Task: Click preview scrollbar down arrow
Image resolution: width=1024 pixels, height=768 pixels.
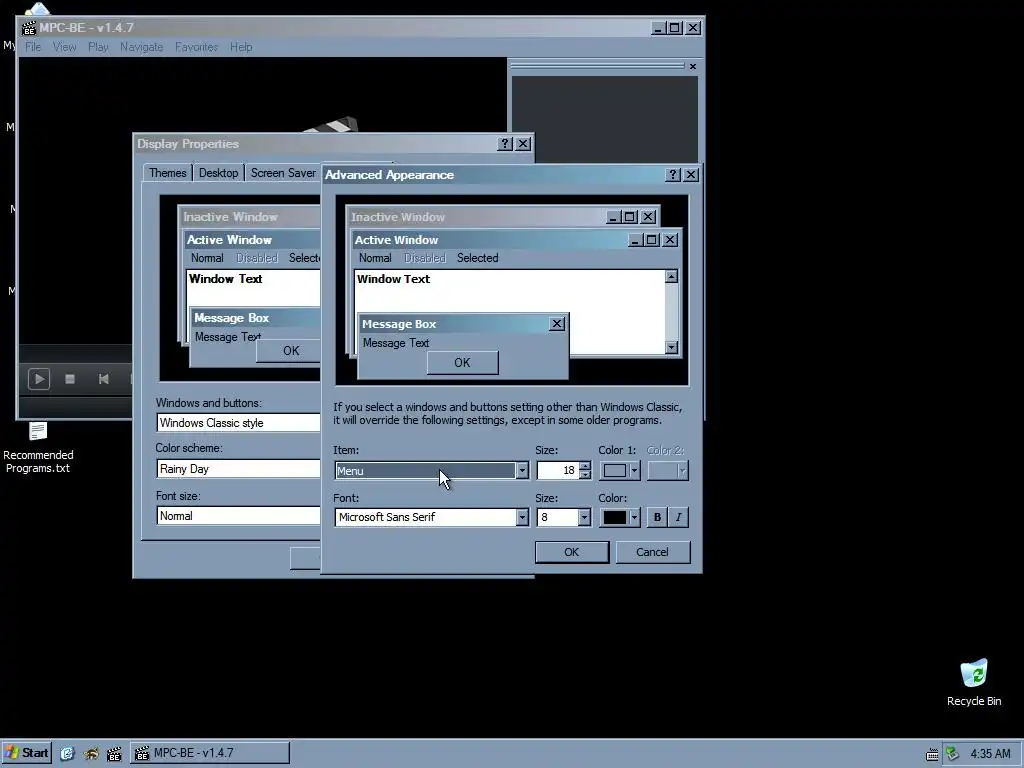Action: [671, 347]
